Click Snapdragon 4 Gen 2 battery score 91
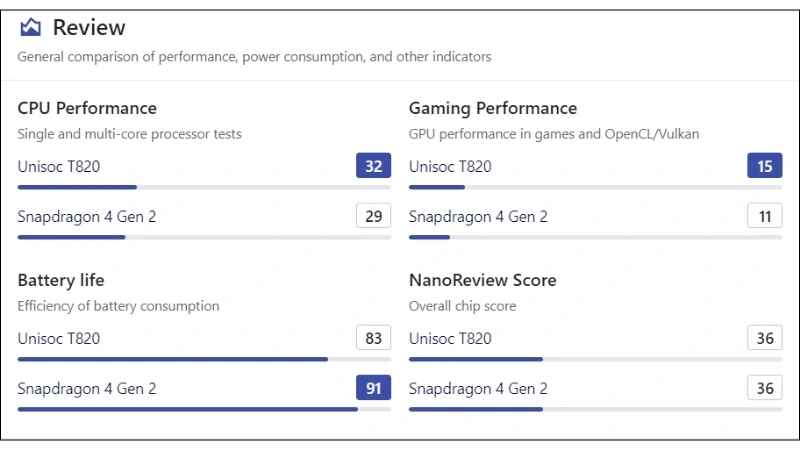 373,388
